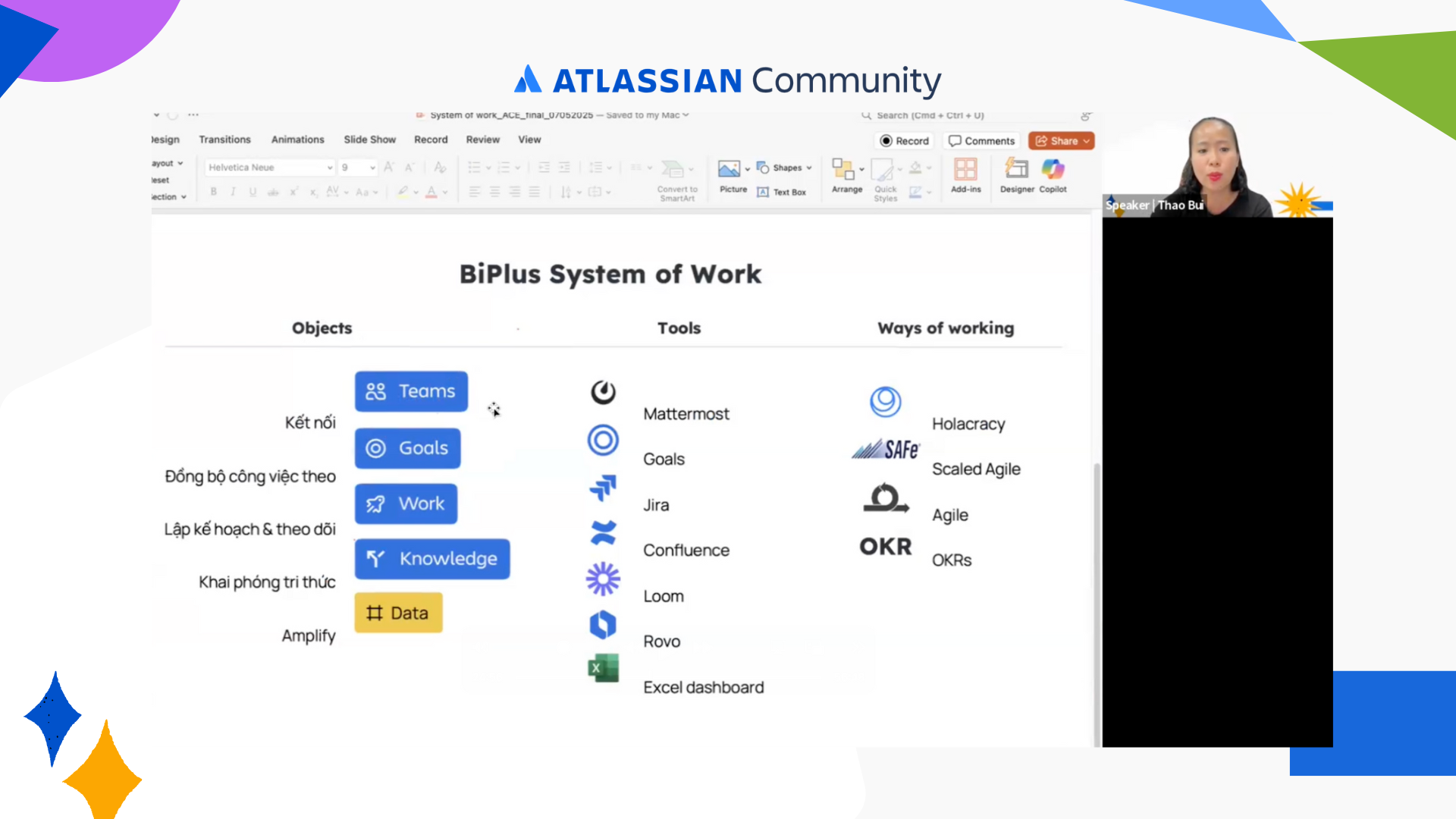1456x819 pixels.
Task: Toggle bold formatting
Action: click(x=214, y=192)
